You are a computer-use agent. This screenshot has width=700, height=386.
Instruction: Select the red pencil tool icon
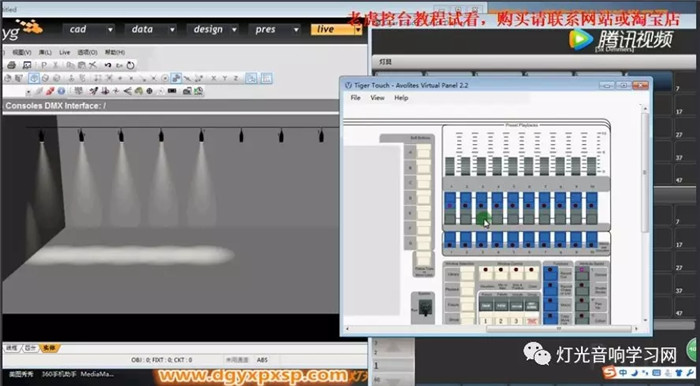[x=50, y=91]
